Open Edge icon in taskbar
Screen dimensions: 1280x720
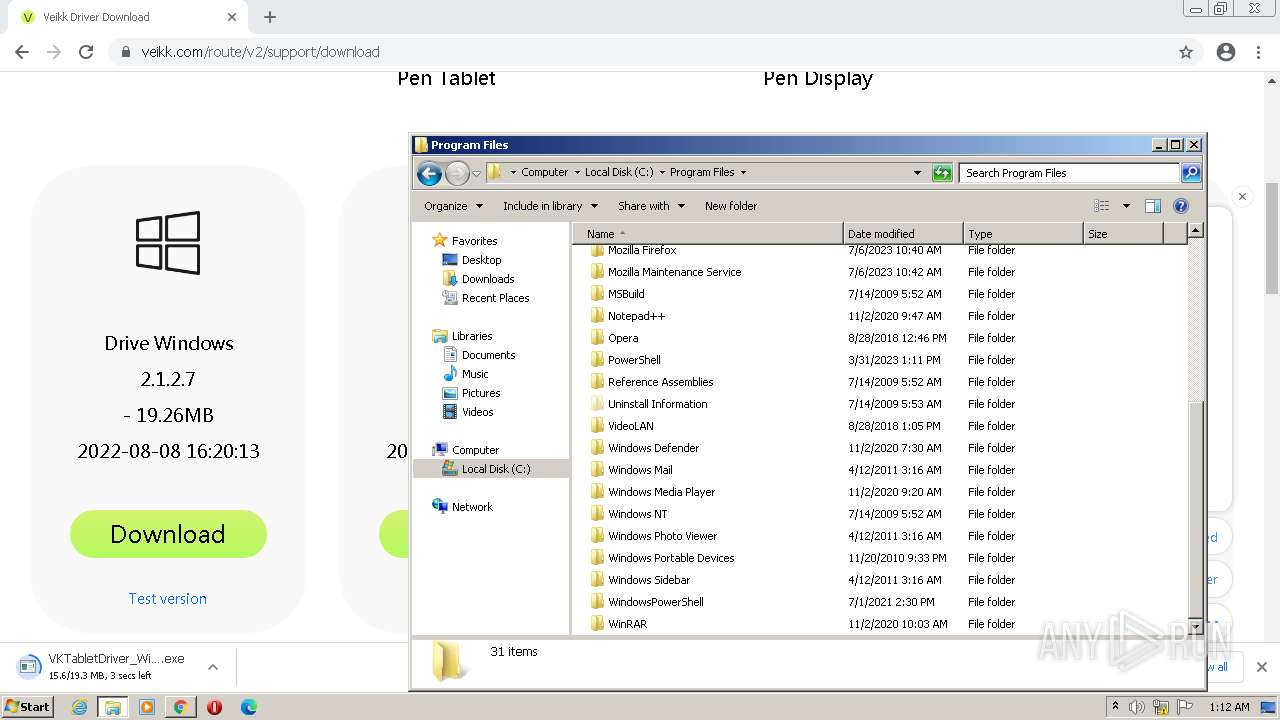click(x=249, y=707)
